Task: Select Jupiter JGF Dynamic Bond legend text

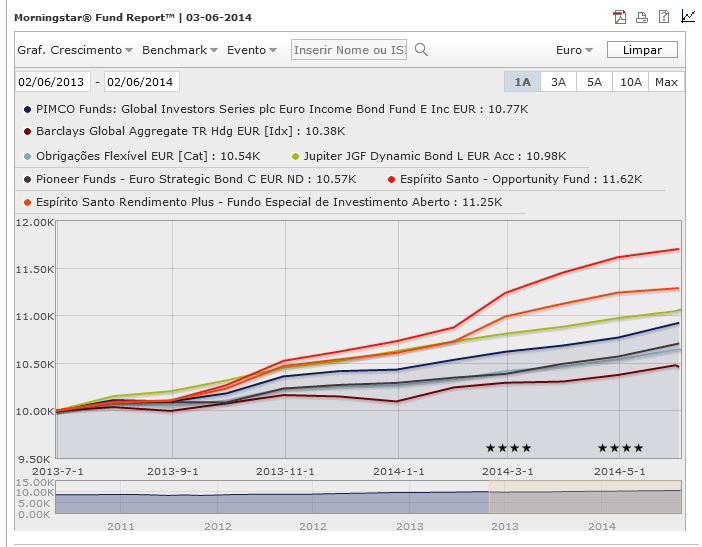Action: [435, 156]
